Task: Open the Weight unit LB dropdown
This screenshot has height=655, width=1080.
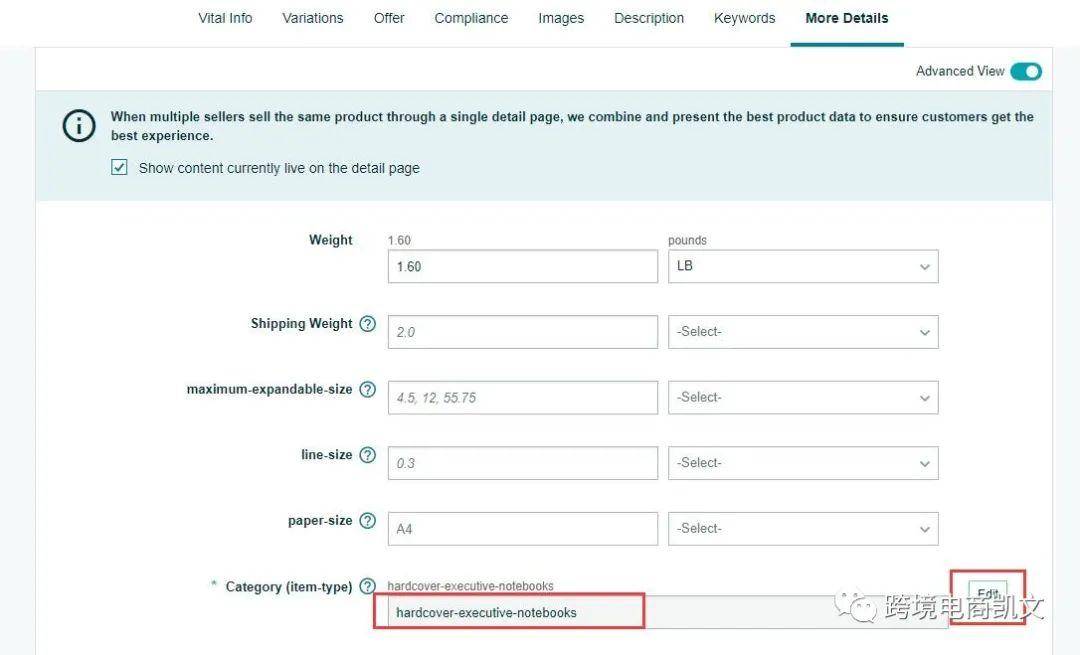Action: (802, 267)
